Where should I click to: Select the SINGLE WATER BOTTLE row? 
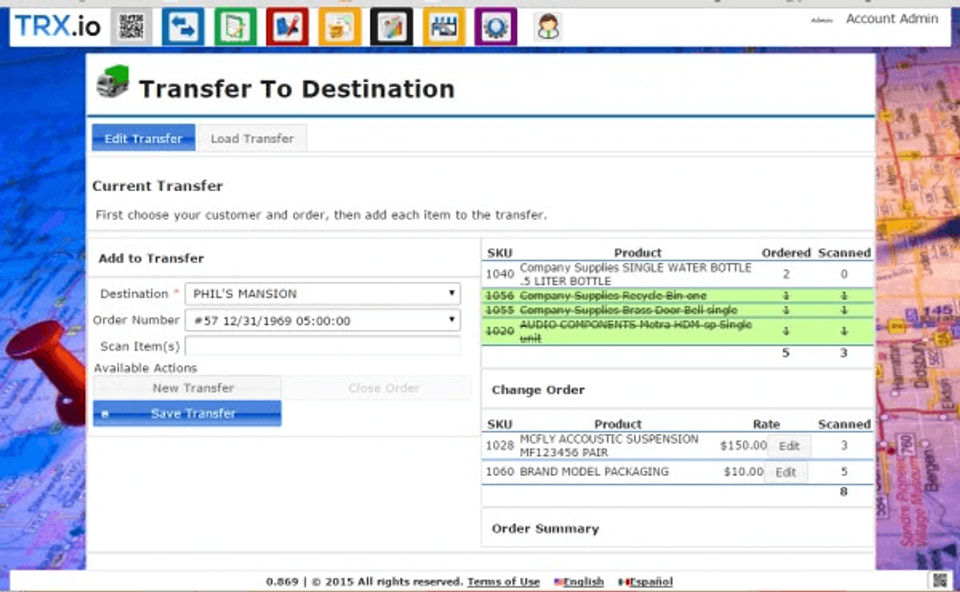pos(677,274)
